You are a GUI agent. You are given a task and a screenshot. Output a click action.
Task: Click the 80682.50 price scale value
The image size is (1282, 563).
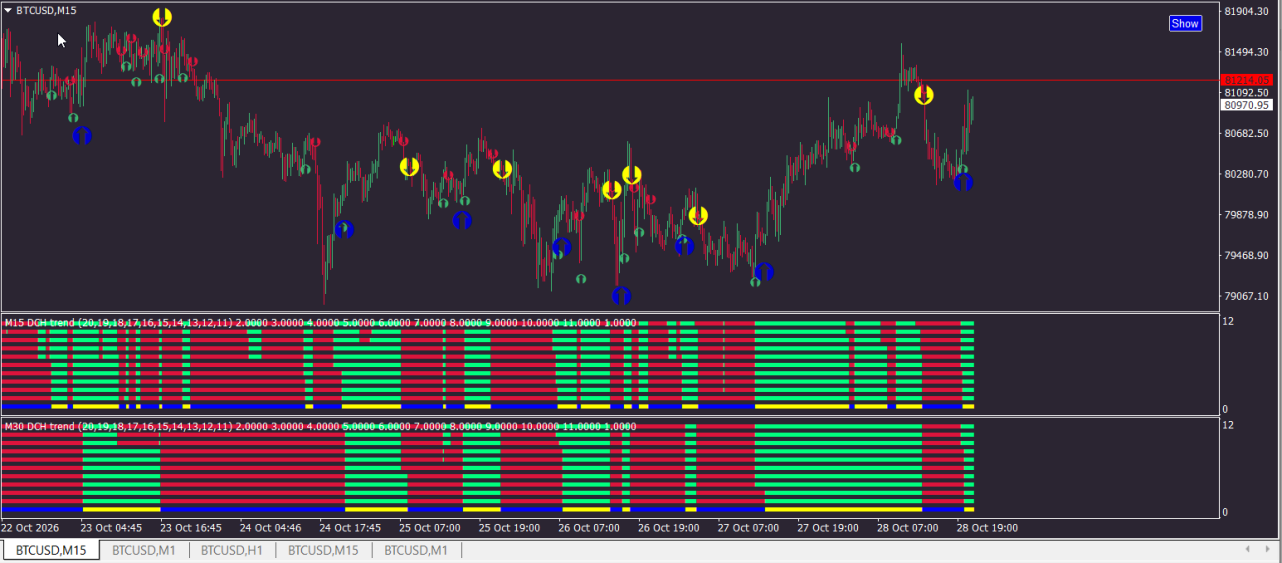1246,133
